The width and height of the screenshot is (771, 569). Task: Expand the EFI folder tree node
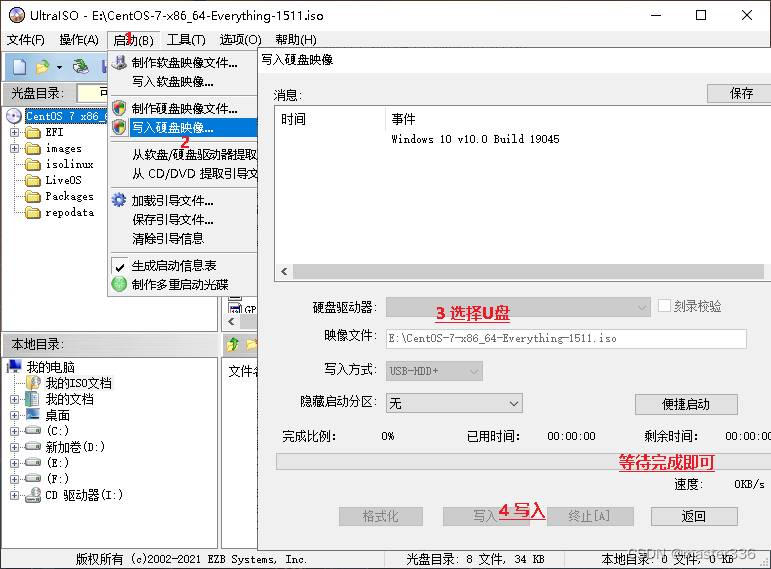pyautogui.click(x=14, y=133)
